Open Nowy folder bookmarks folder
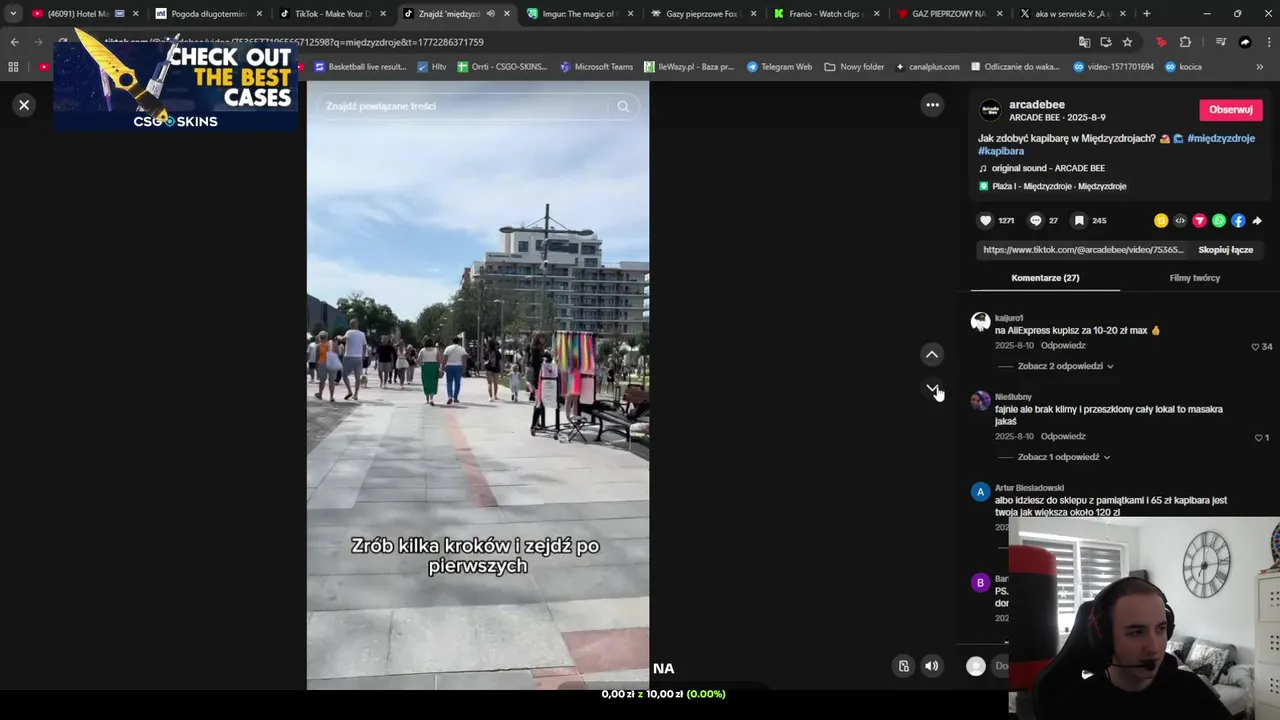 tap(855, 67)
